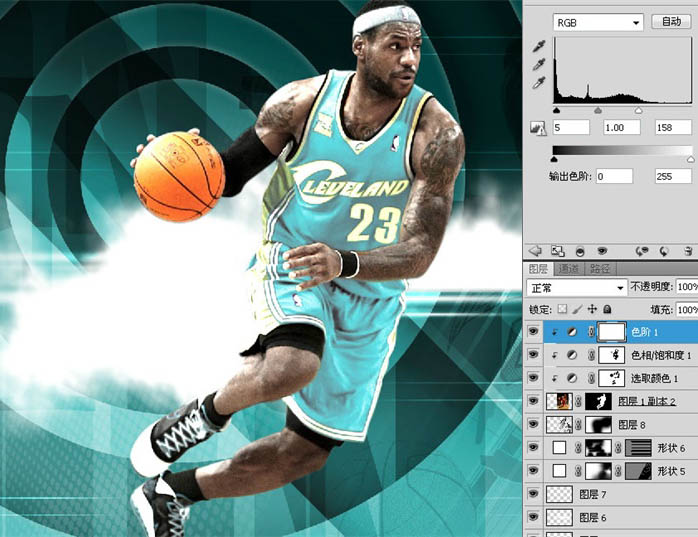The width and height of the screenshot is (698, 537).
Task: Toggle adjustment layer visibility eye in Adjustments panel
Action: 602,251
